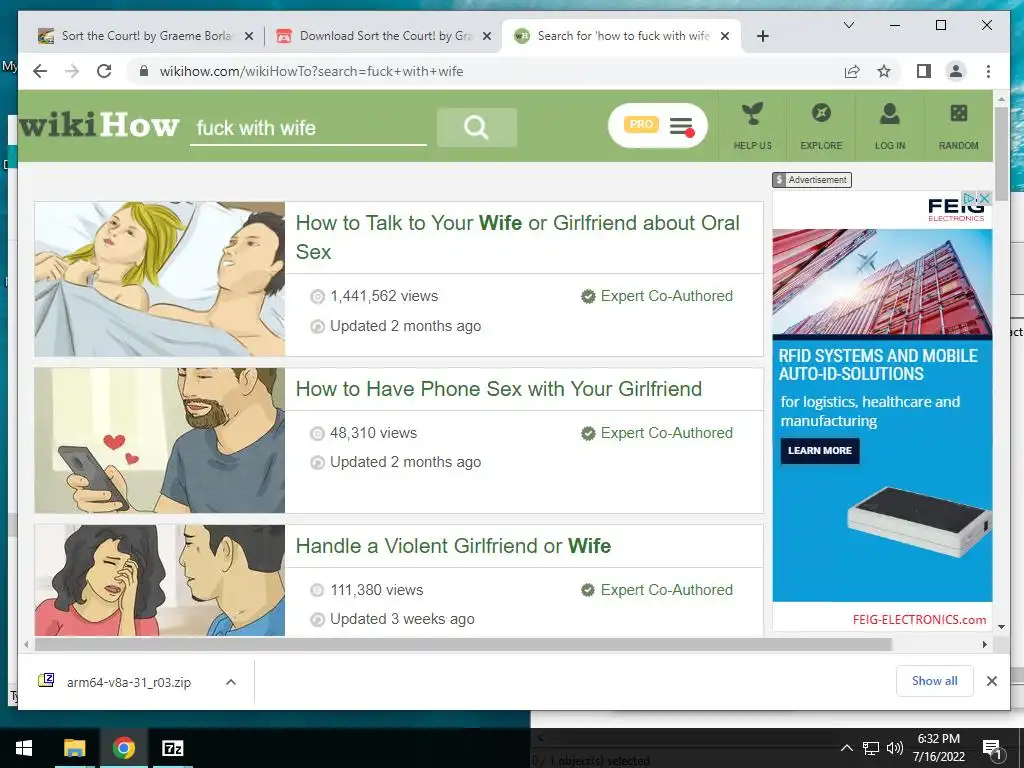Reload the current page
The width and height of the screenshot is (1024, 768).
(x=104, y=71)
